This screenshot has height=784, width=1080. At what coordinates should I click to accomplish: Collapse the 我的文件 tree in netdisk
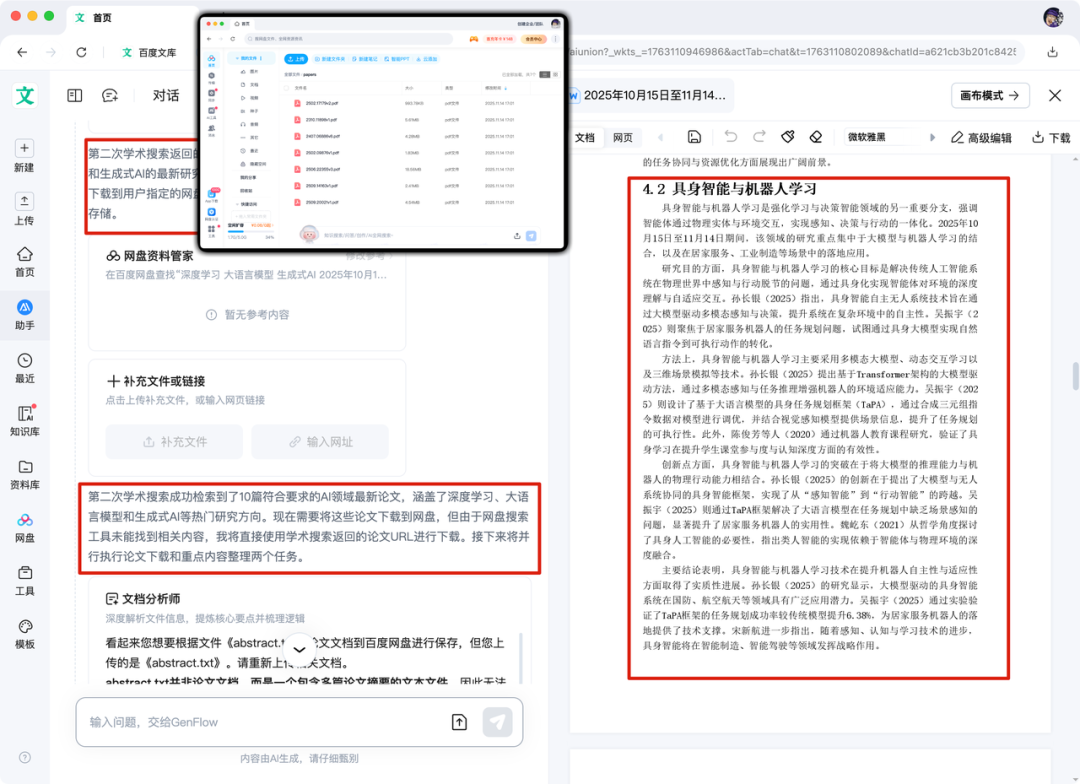point(237,56)
